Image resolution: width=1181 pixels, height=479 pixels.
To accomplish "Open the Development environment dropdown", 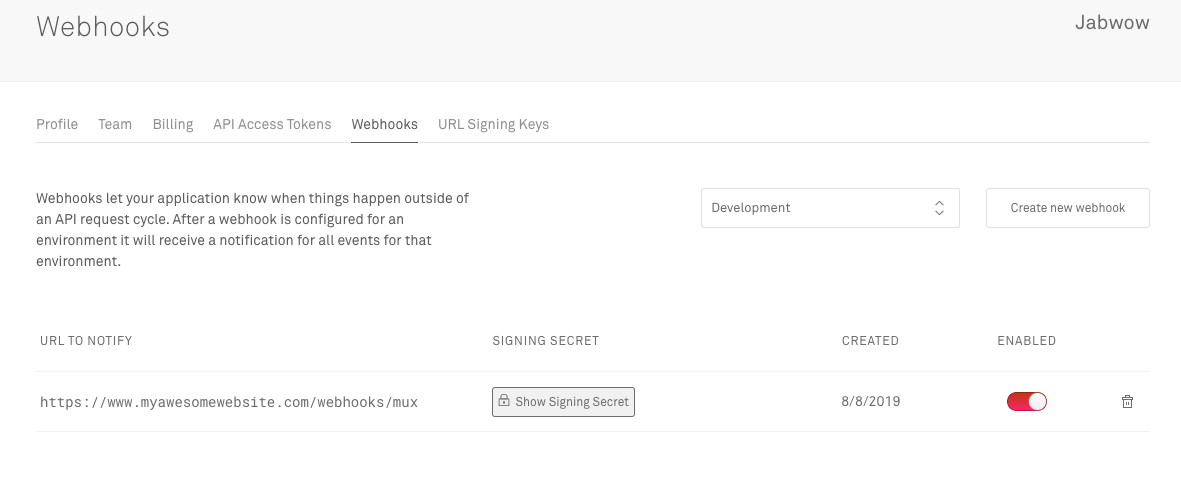I will [x=830, y=208].
